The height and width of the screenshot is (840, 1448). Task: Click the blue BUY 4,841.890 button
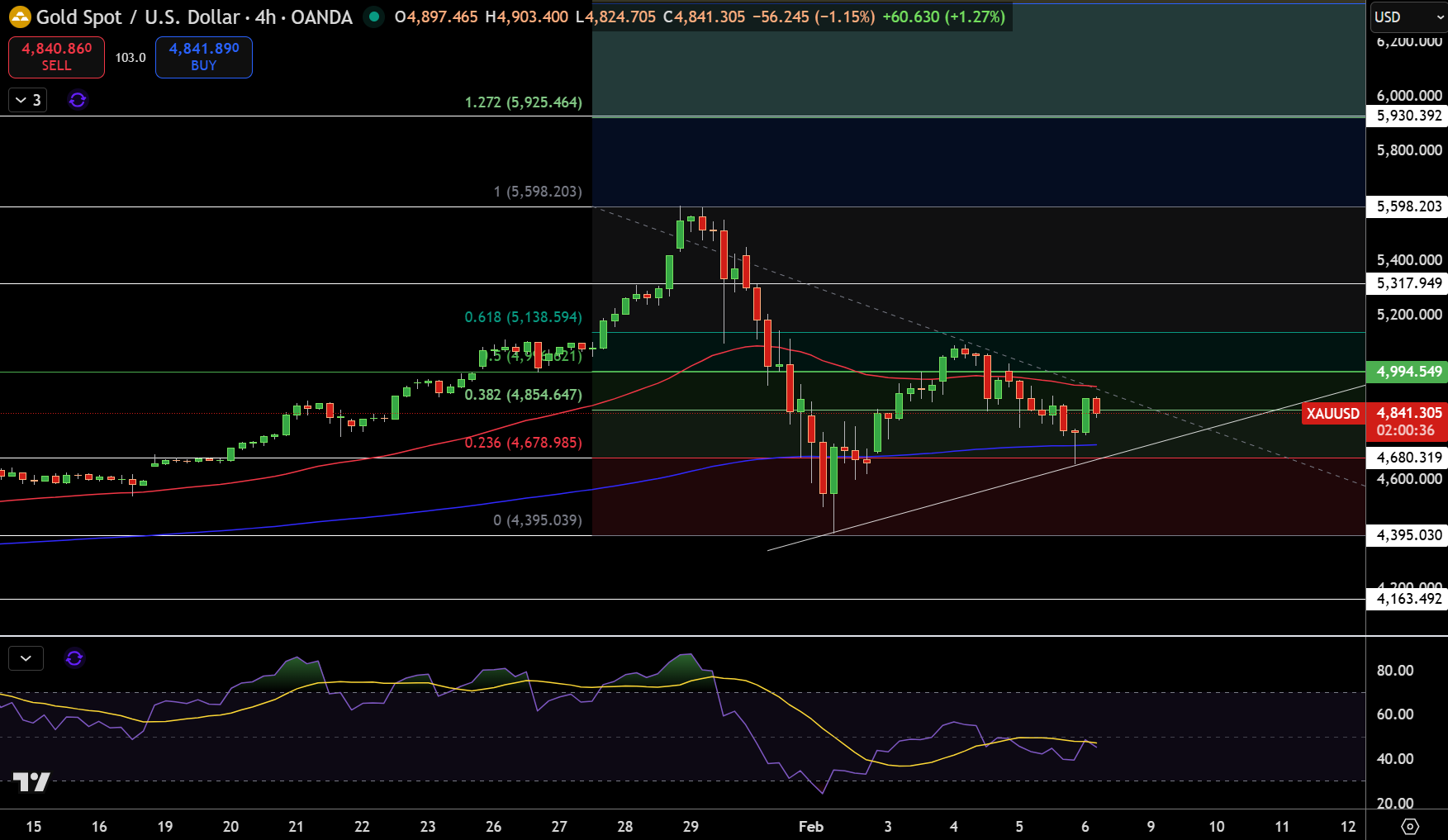204,57
